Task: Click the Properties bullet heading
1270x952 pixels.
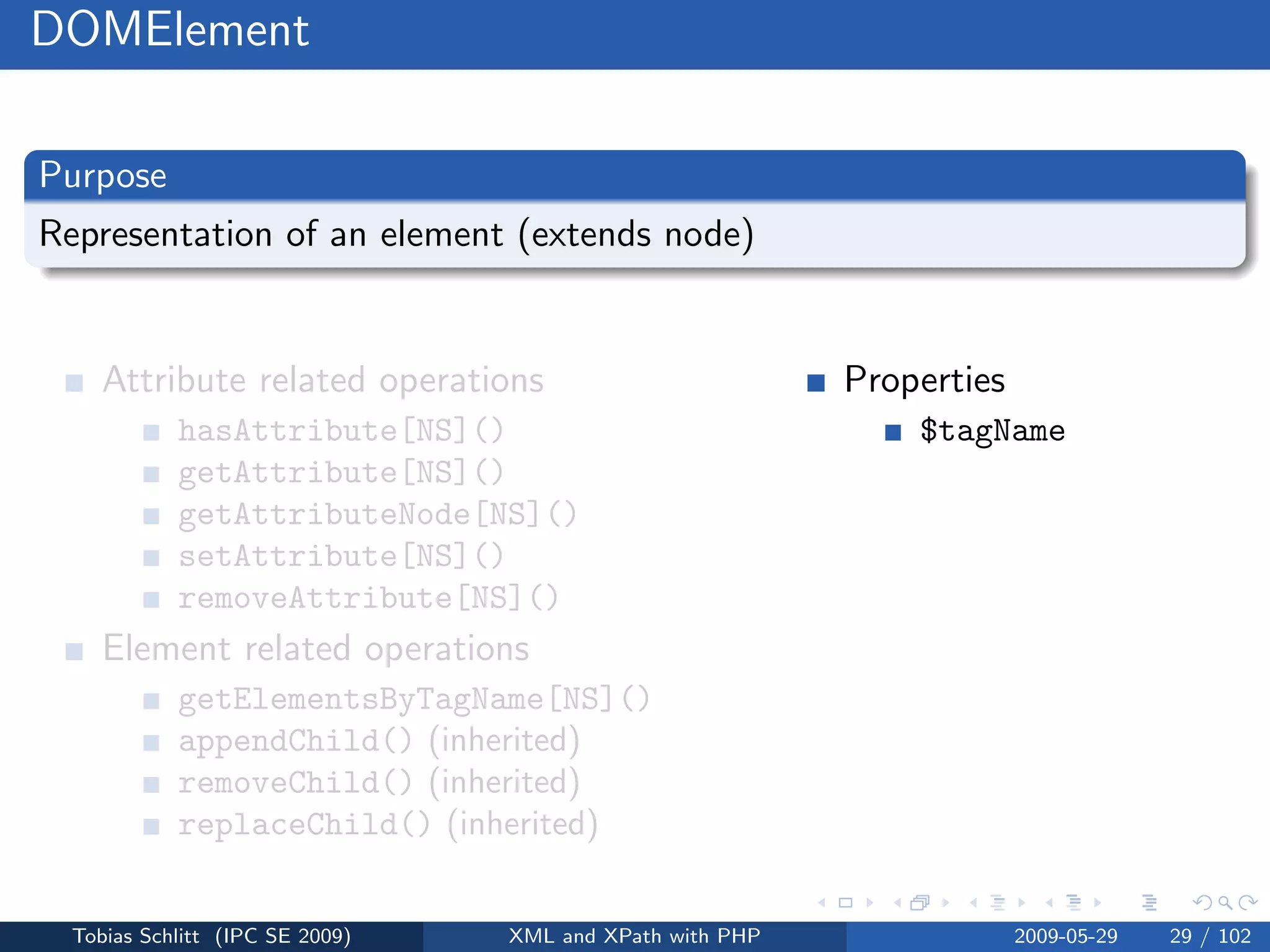Action: [x=924, y=380]
